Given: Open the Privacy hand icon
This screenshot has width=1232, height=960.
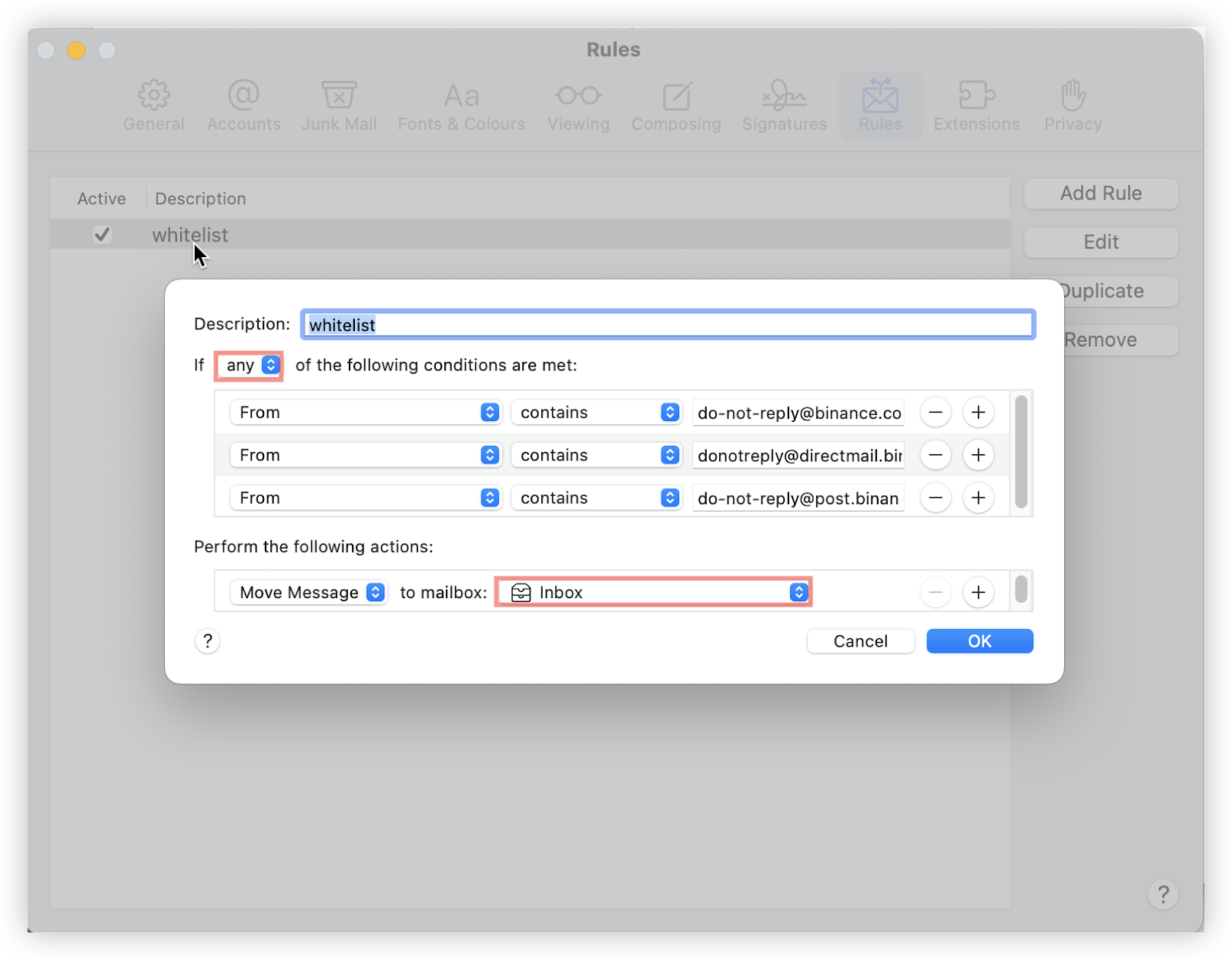Looking at the screenshot, I should 1073,95.
